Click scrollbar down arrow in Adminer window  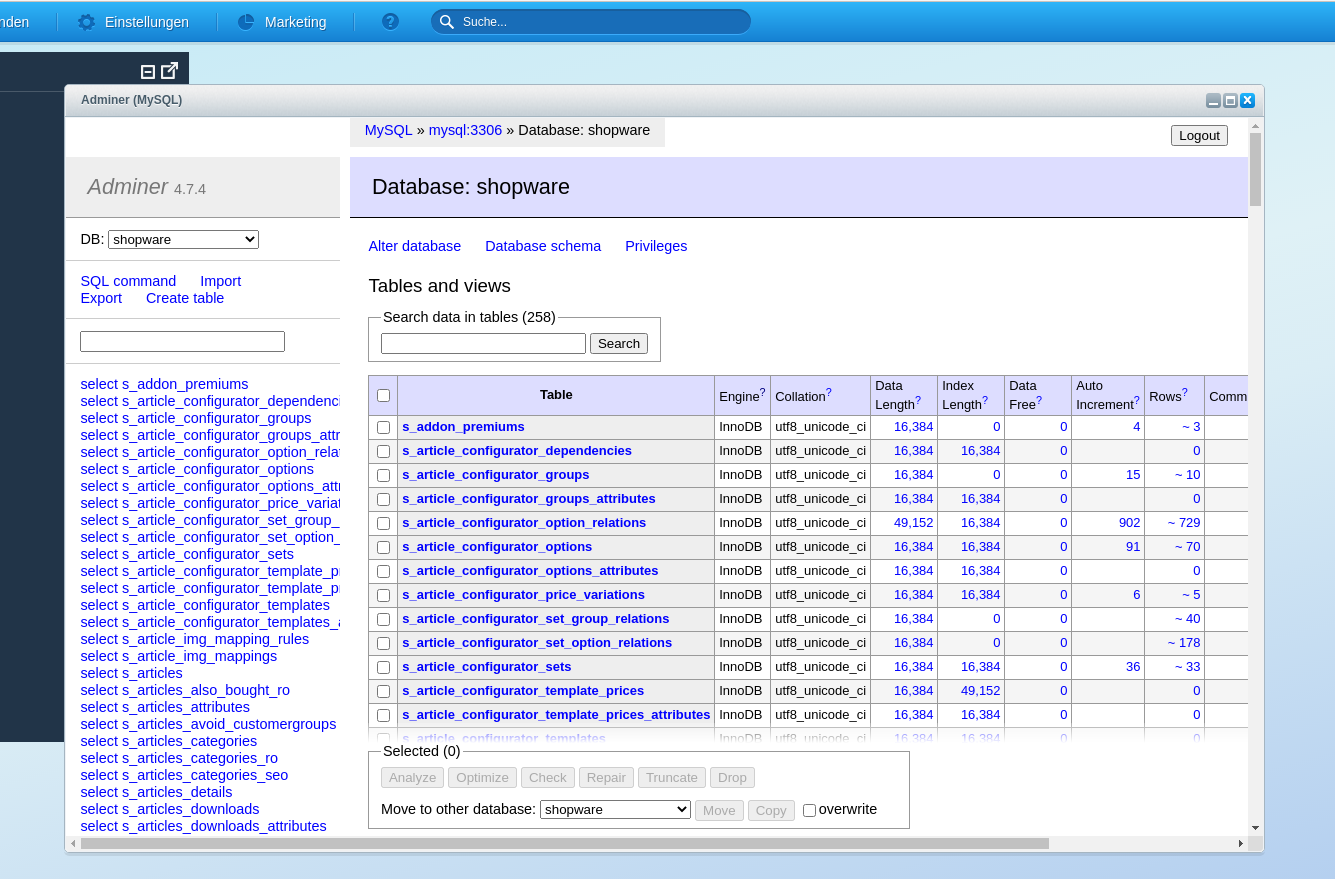point(1255,828)
